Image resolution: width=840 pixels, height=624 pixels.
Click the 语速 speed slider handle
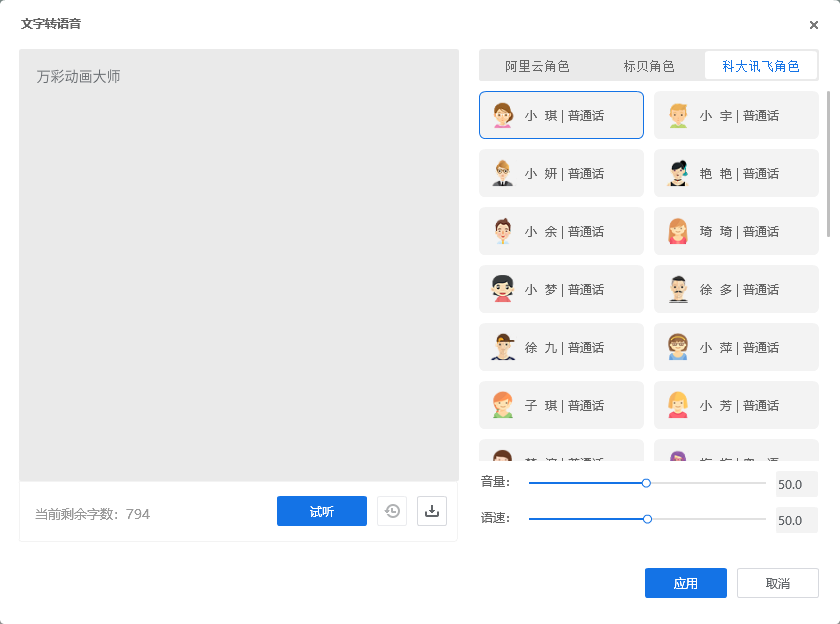647,519
